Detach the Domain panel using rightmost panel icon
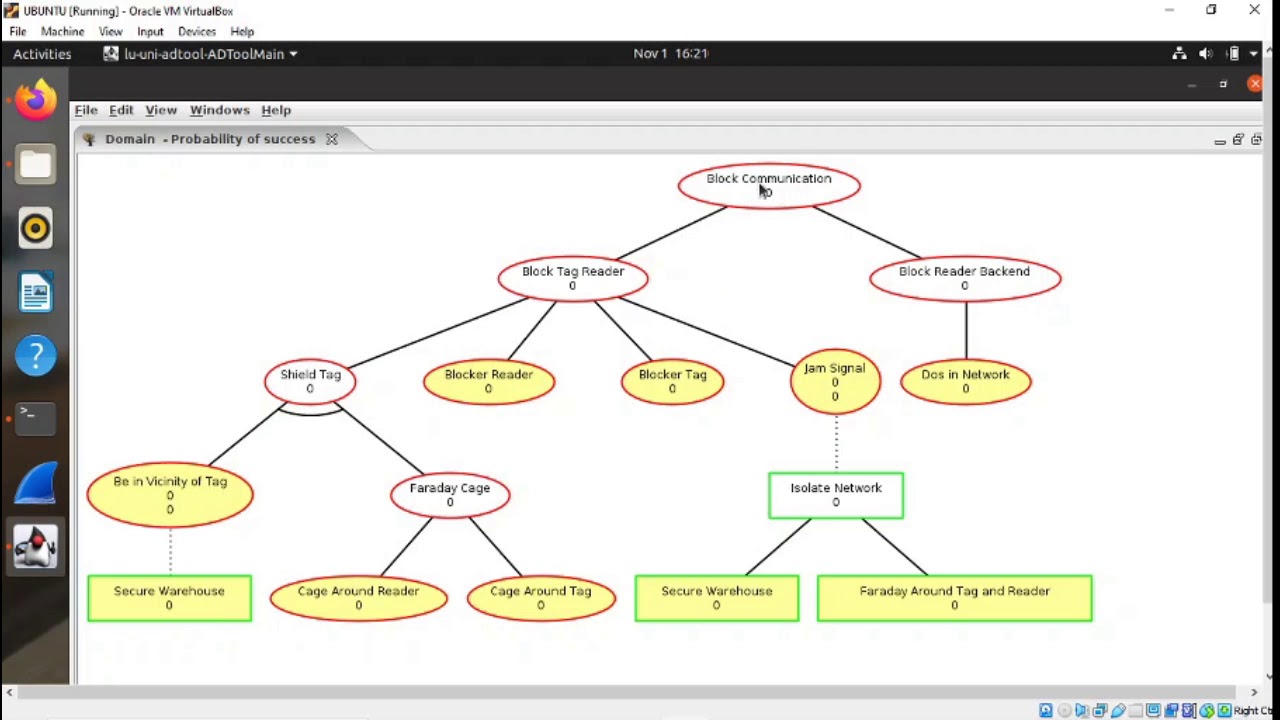 (x=1256, y=140)
